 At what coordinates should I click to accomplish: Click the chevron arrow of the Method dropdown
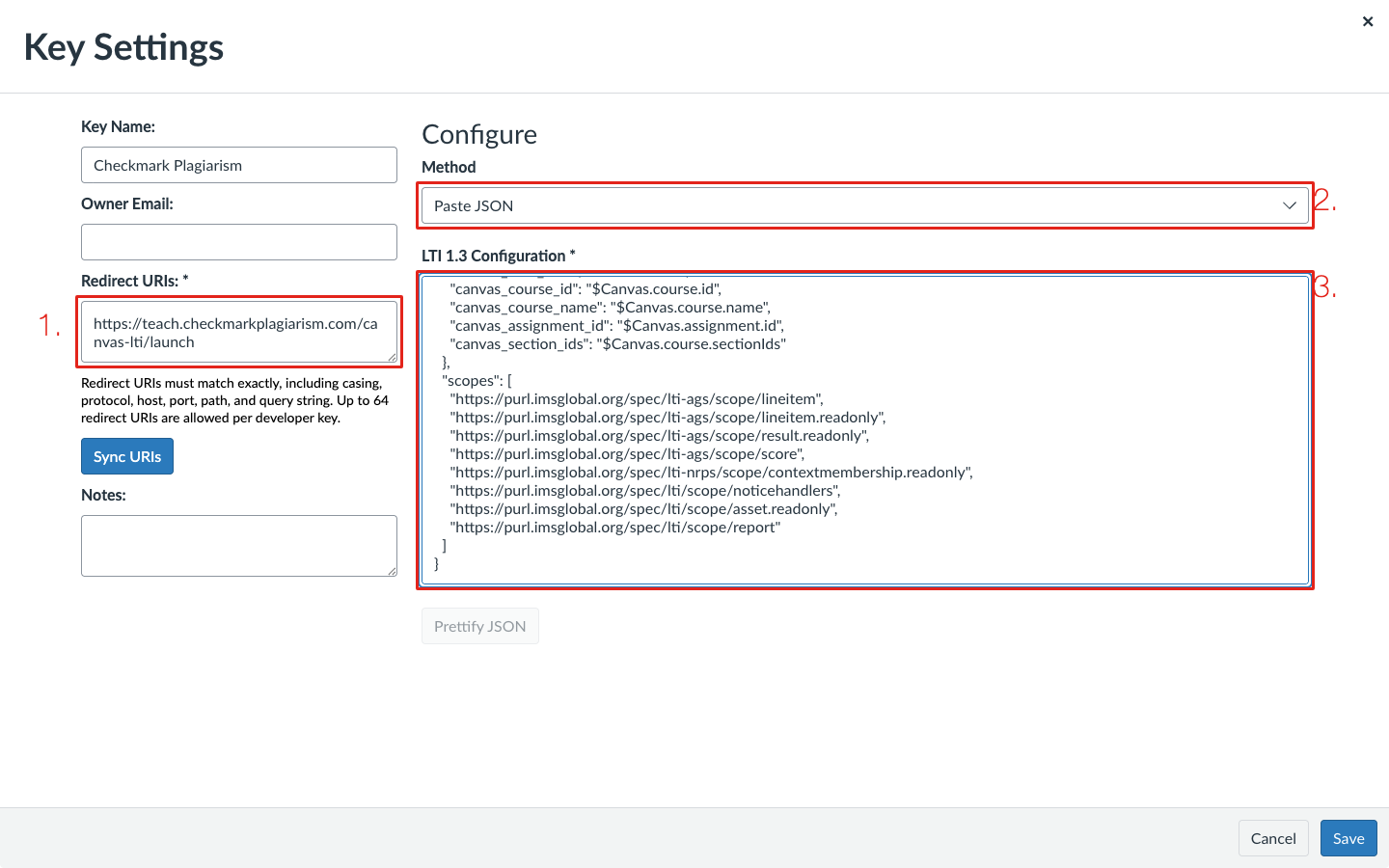pyautogui.click(x=1290, y=205)
